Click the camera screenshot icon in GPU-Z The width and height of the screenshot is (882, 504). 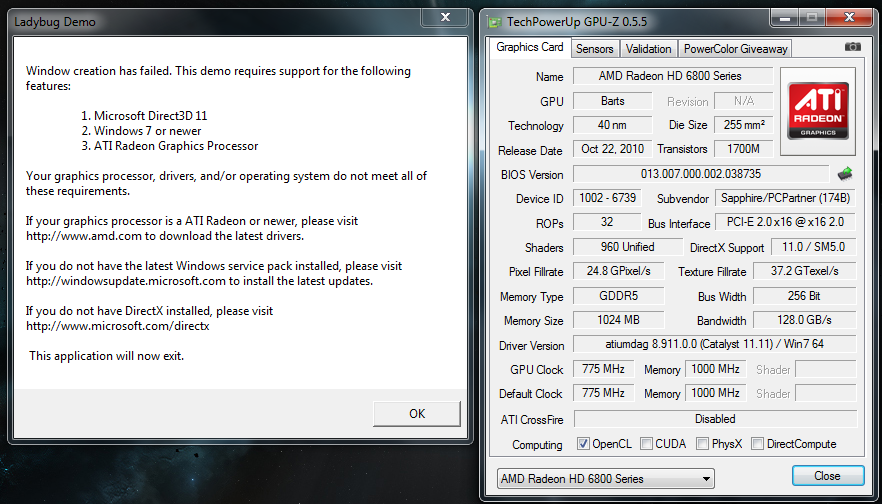(852, 47)
